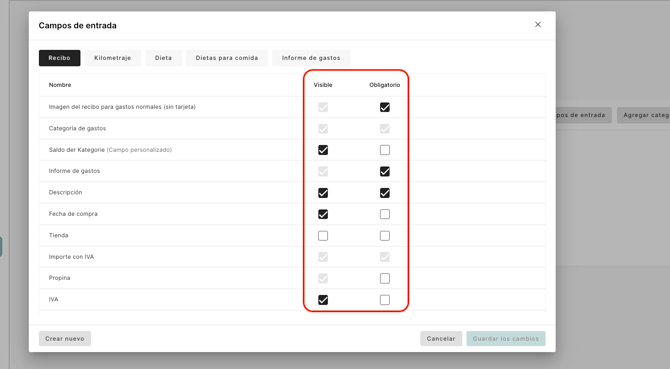Make Fecha de compra obligatory
The image size is (670, 369).
385,214
